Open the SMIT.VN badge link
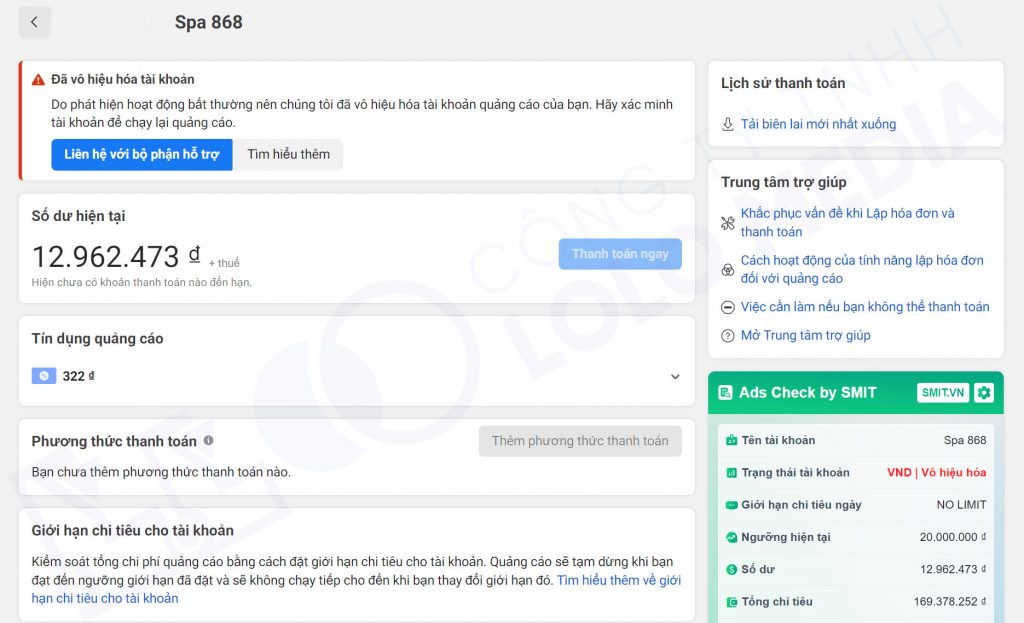The height and width of the screenshot is (623, 1024). (942, 392)
